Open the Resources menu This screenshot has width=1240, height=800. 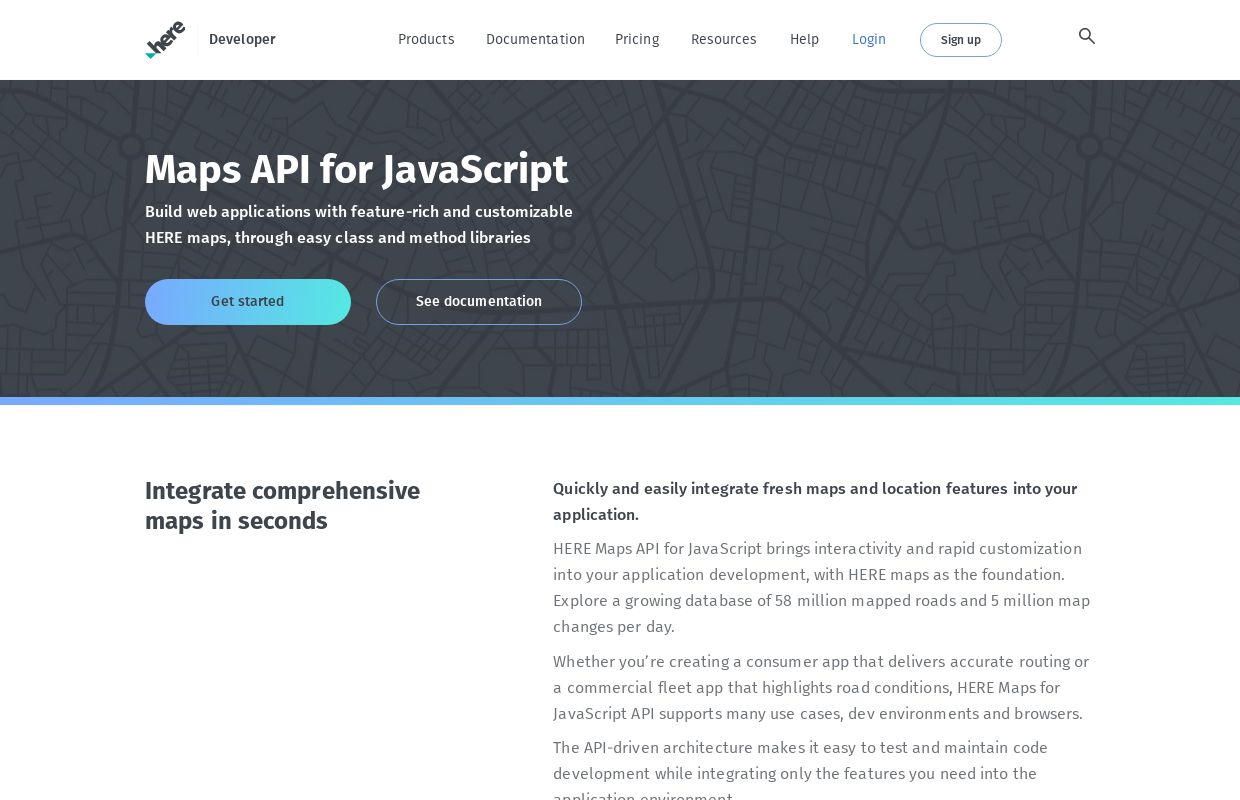[724, 40]
